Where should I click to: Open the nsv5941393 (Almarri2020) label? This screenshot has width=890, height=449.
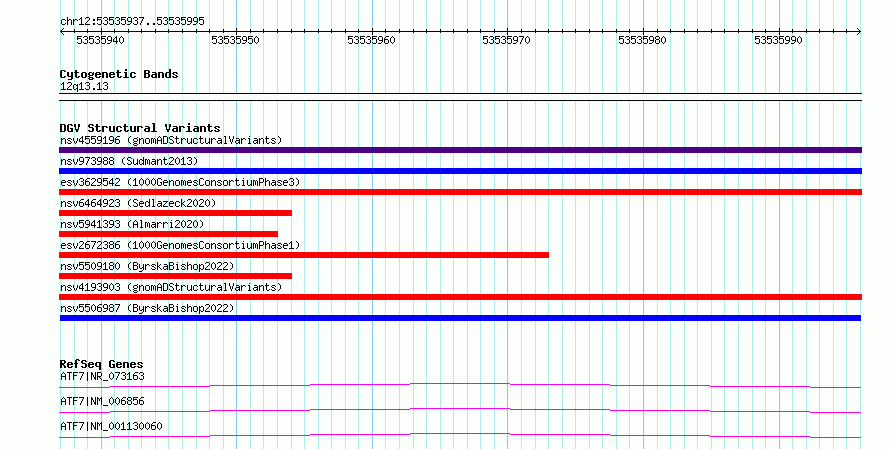pos(132,224)
